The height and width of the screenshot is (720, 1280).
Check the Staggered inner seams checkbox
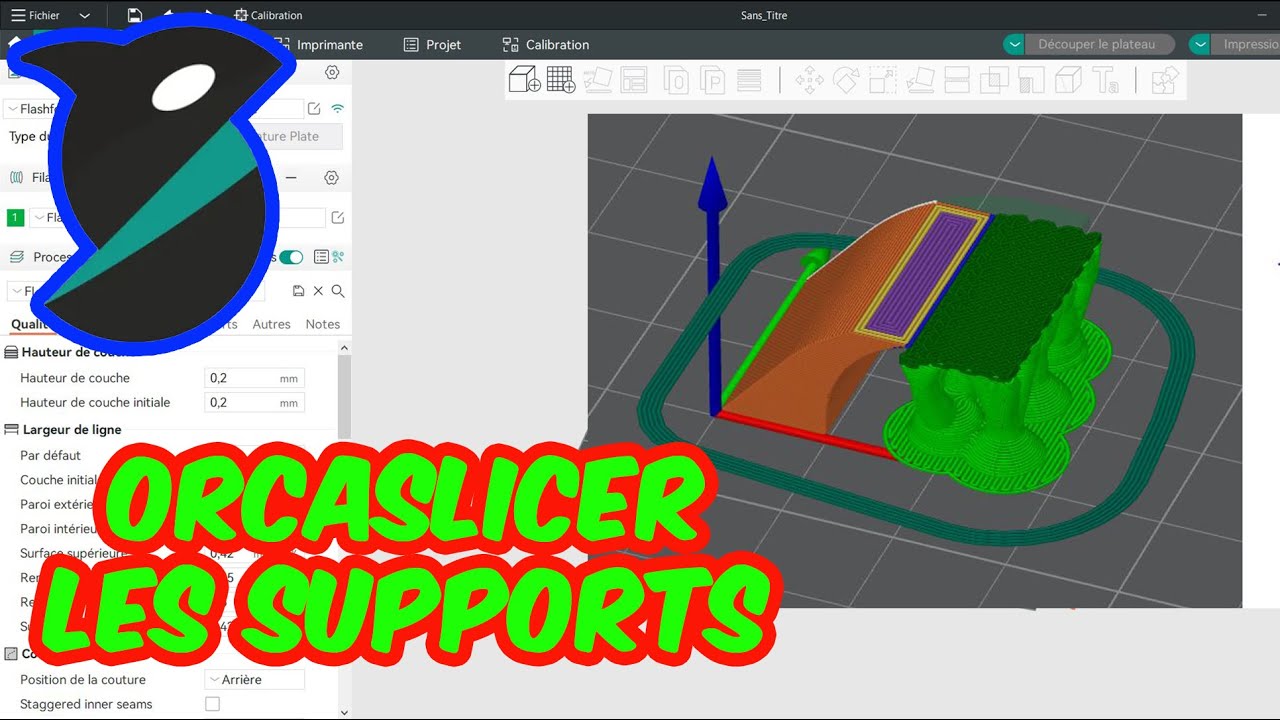point(212,704)
